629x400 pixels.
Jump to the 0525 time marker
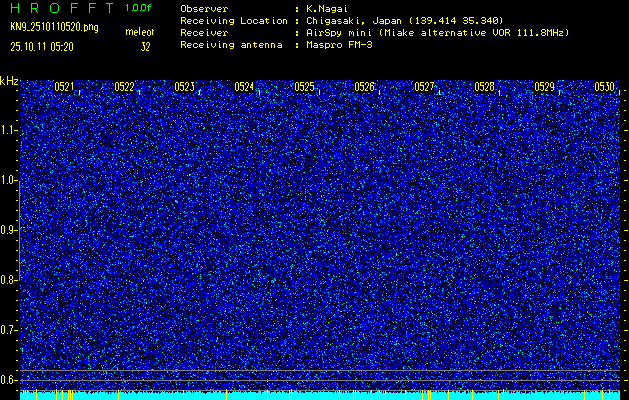[x=304, y=87]
